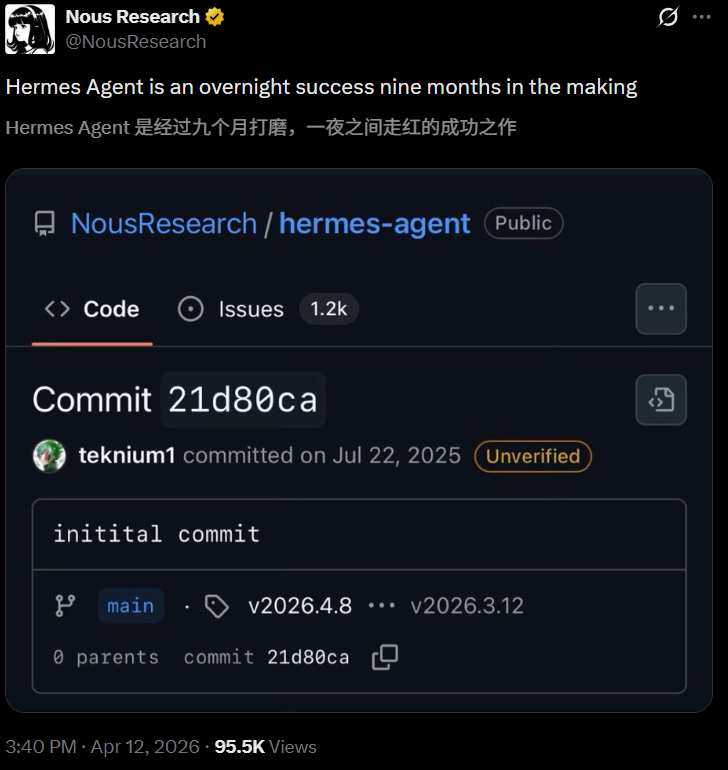Click the Grok slash icon
Image resolution: width=728 pixels, height=770 pixels.
click(x=667, y=17)
